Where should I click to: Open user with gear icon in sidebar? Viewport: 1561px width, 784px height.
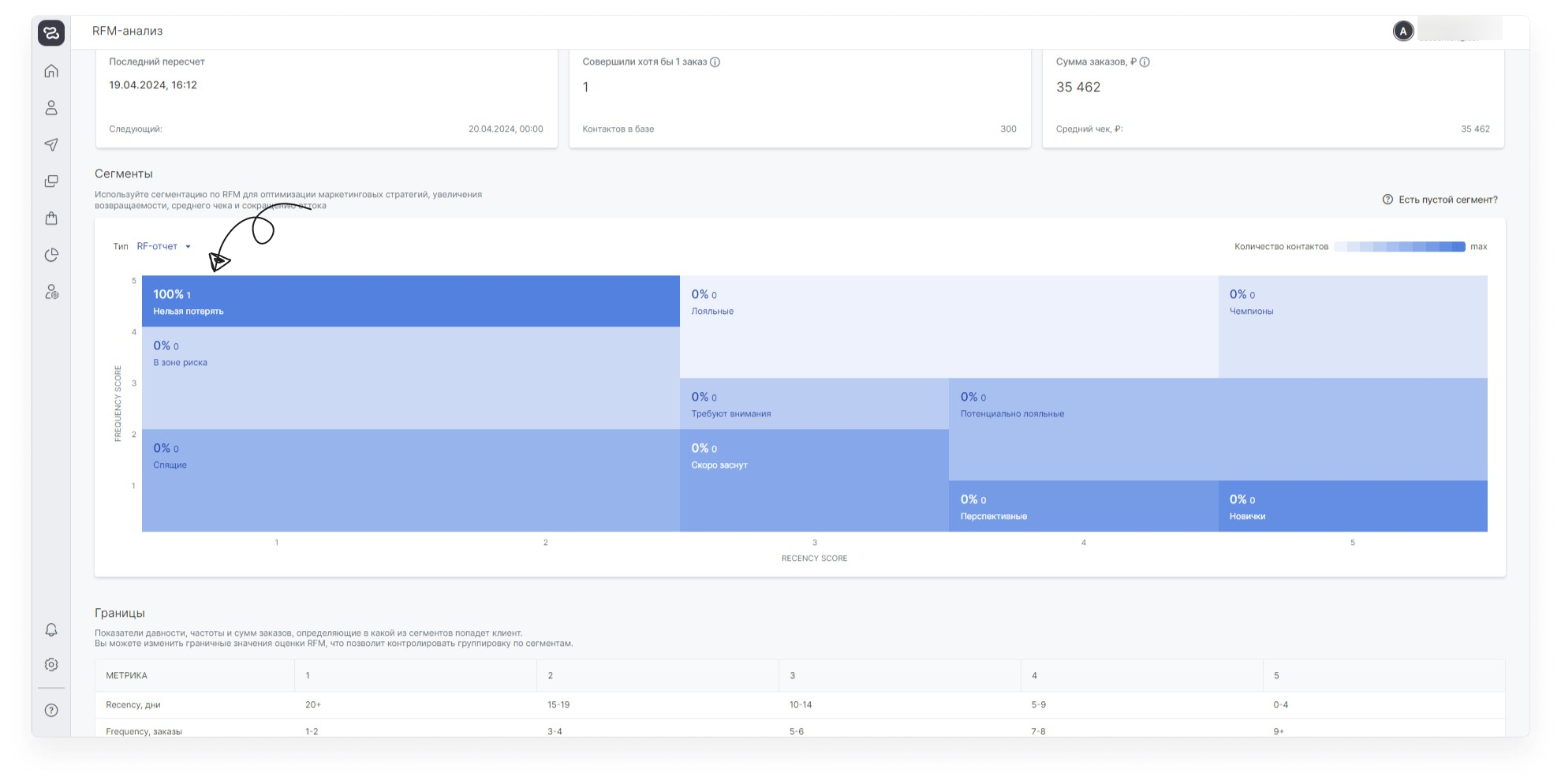point(51,292)
